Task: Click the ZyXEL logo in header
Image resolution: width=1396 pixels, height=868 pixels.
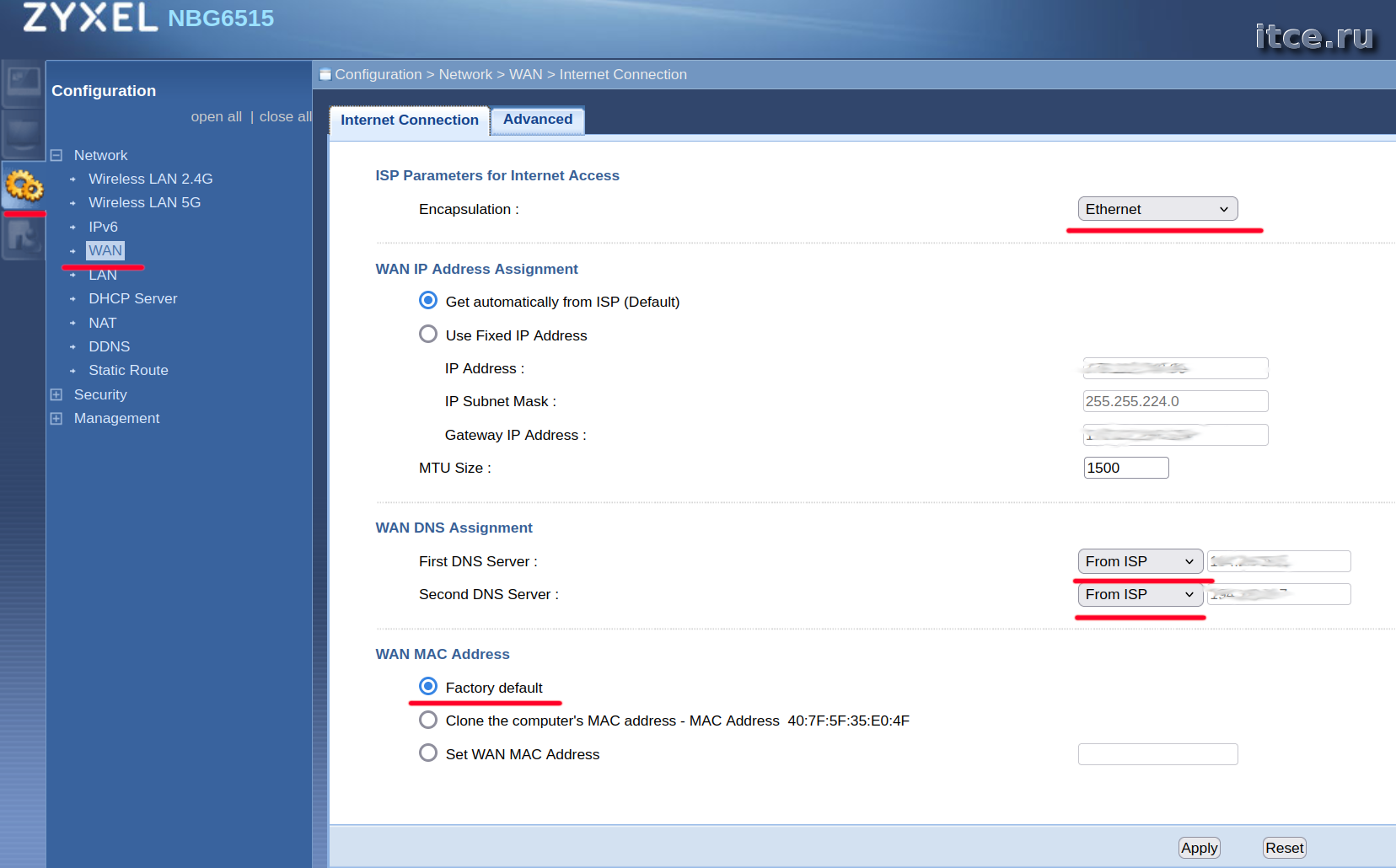Action: coord(90,17)
